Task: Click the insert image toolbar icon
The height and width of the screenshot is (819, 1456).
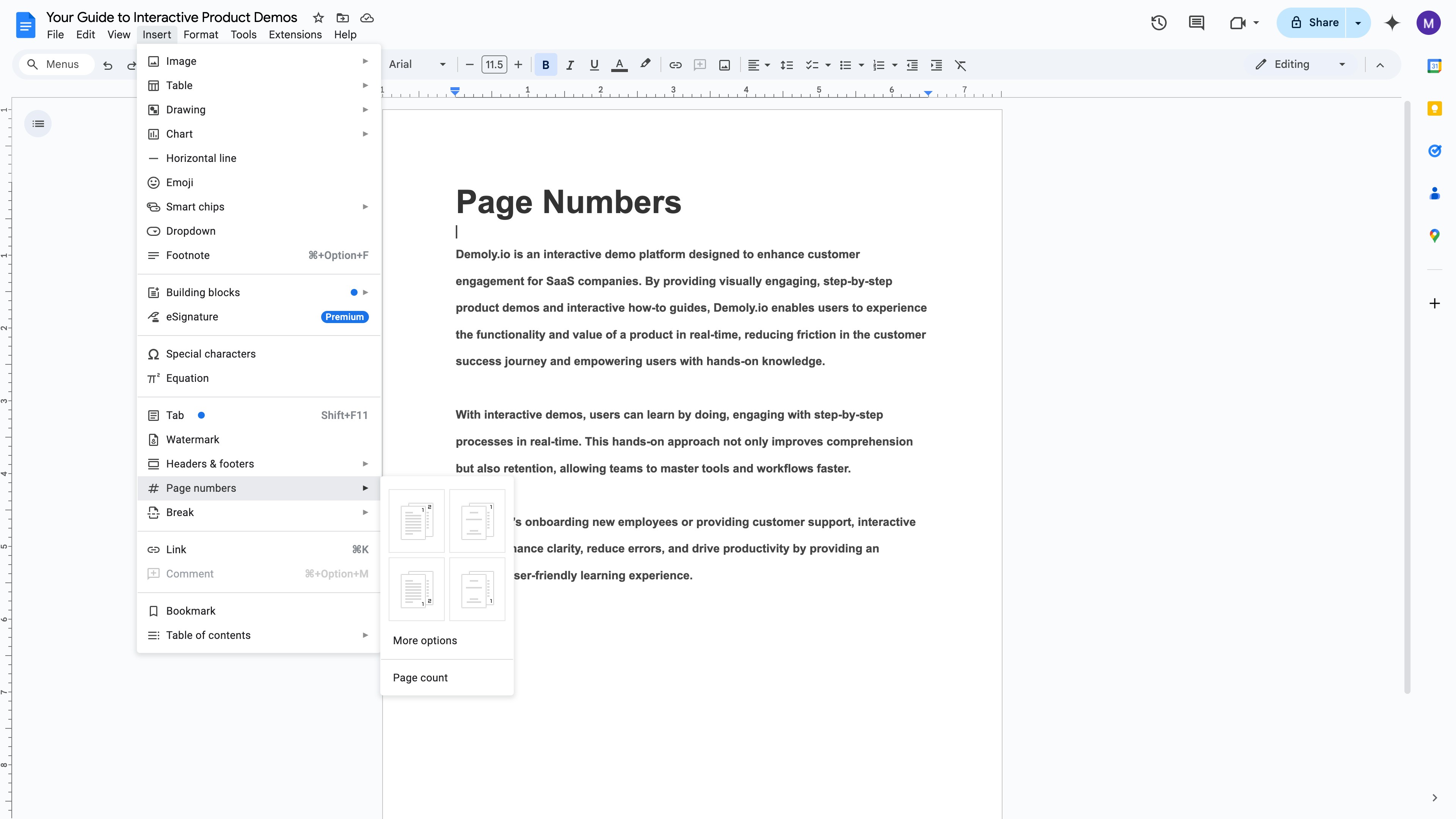Action: [724, 65]
